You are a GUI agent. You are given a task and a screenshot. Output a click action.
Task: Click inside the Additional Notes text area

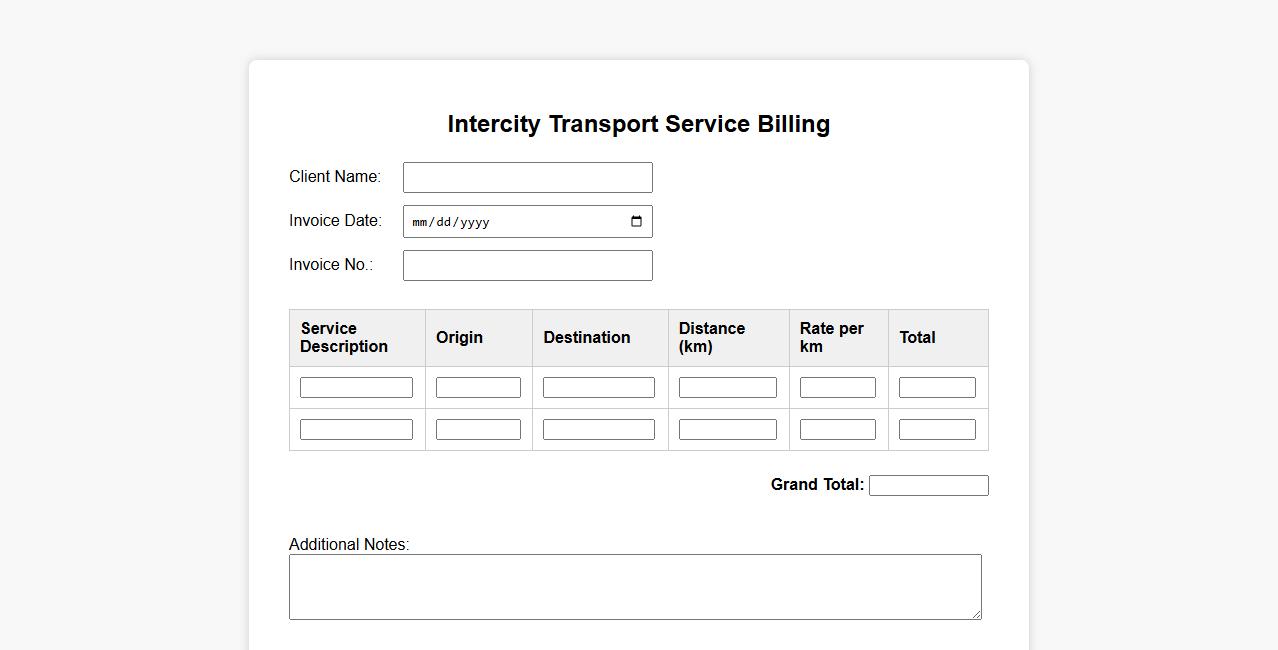635,587
